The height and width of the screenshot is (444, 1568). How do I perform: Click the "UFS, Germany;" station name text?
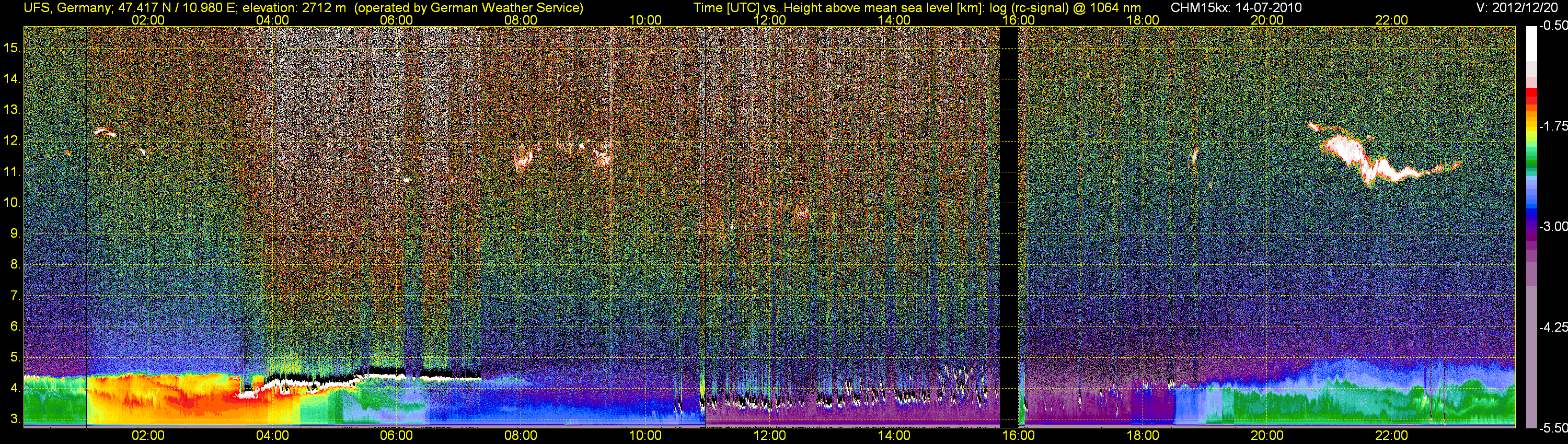[68, 8]
